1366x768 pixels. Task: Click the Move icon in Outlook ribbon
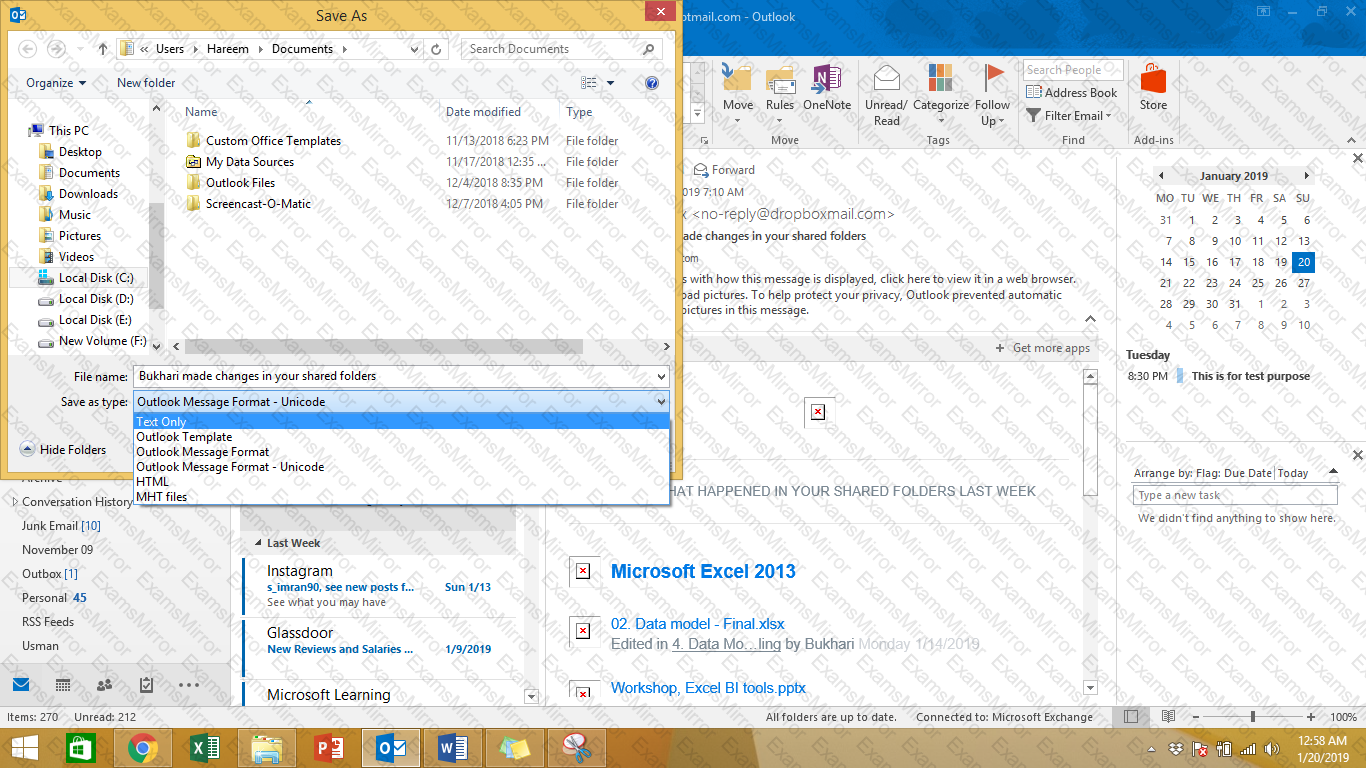pyautogui.click(x=738, y=80)
